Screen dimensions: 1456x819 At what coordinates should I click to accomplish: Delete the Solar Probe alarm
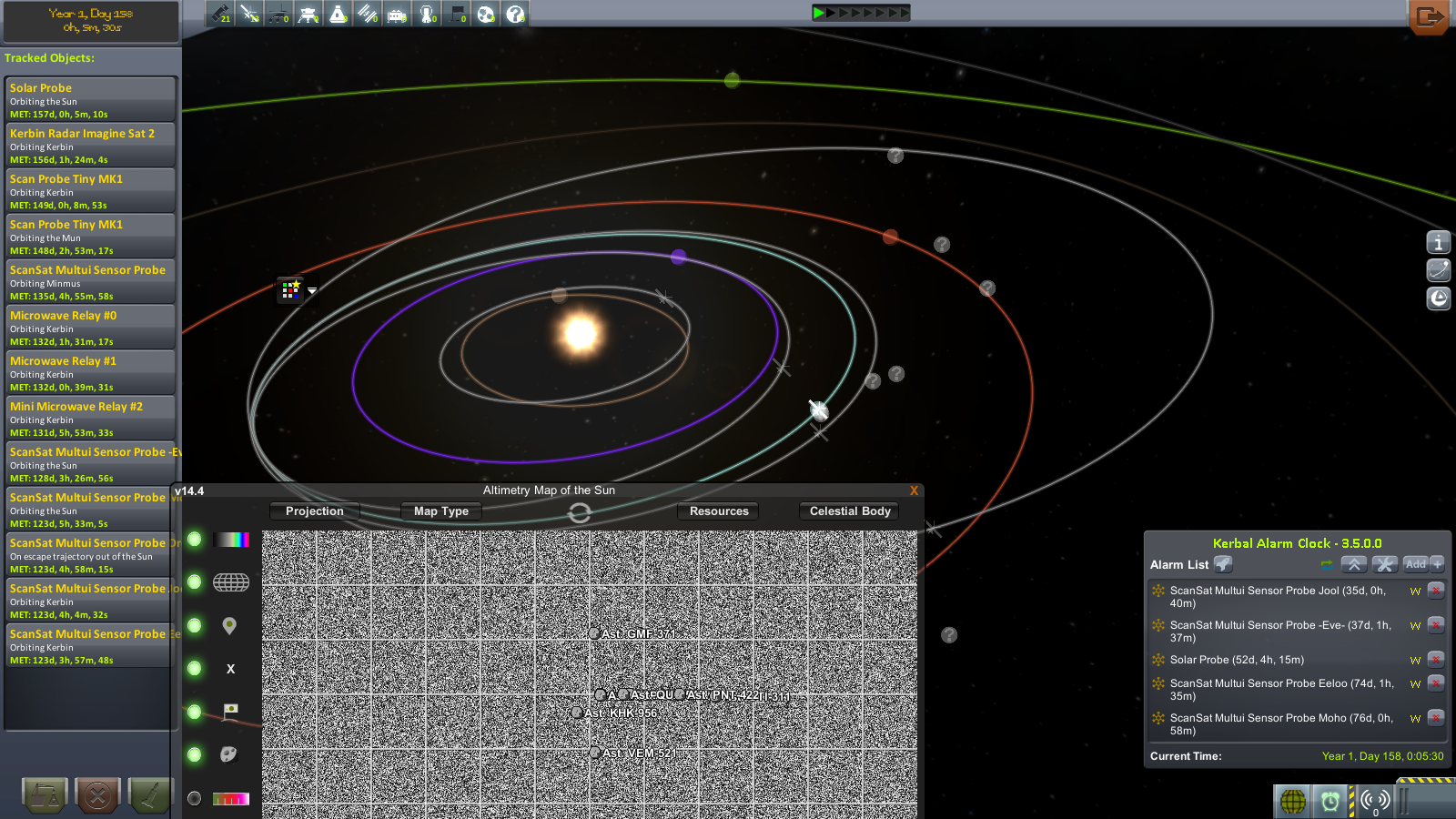(1436, 660)
